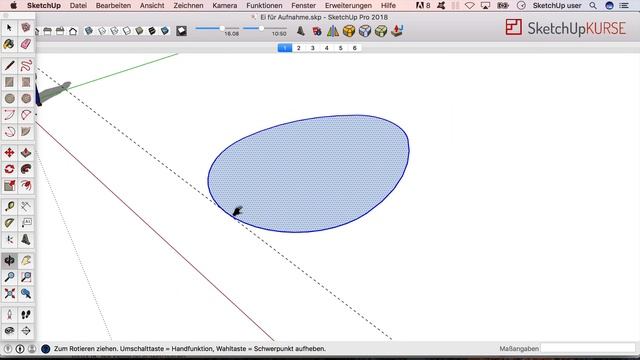Activate the Move tool with red arrows
This screenshot has height=360, width=640.
[9, 153]
